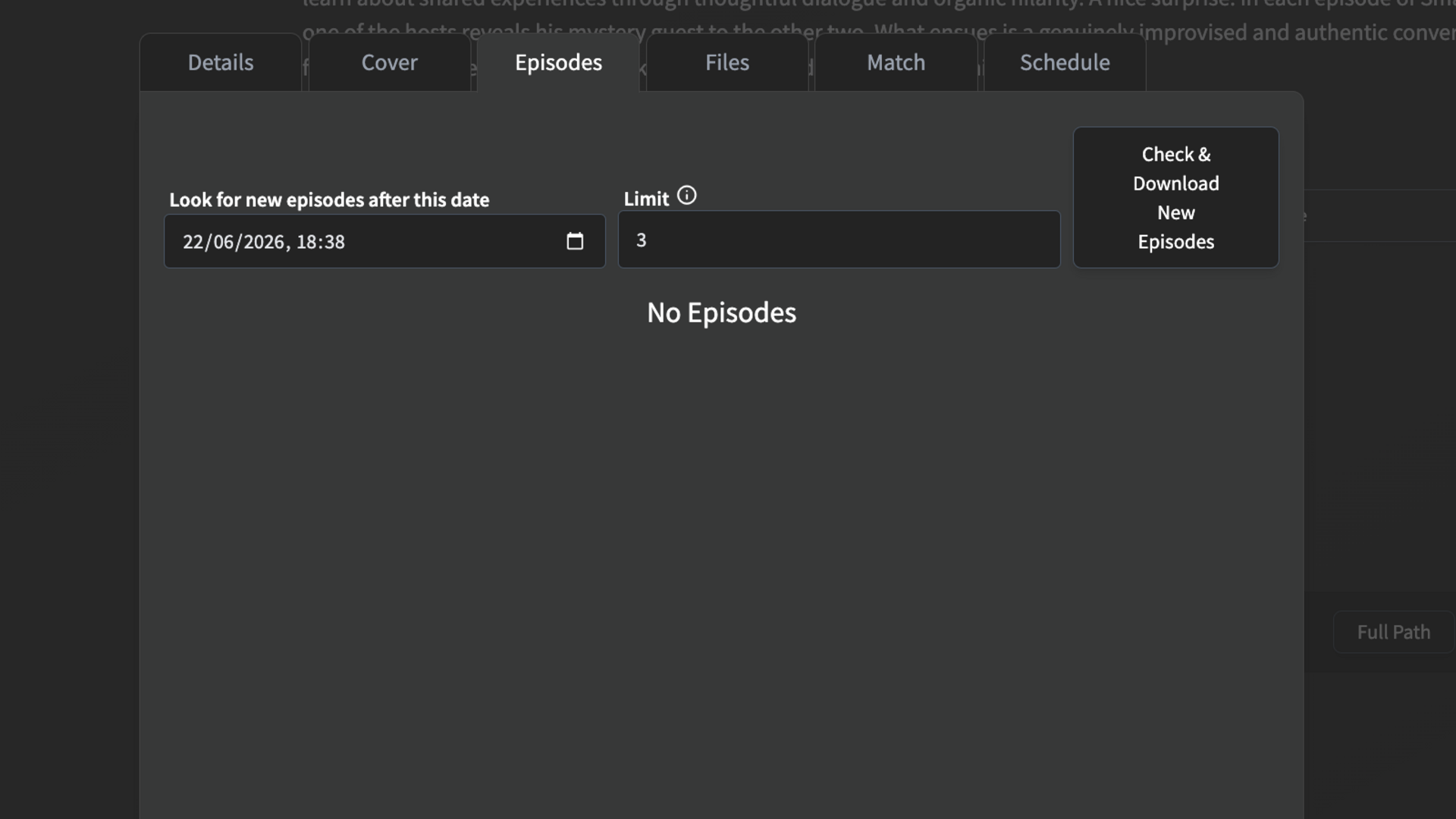
Task: Open the calendar date picker icon
Action: [575, 241]
